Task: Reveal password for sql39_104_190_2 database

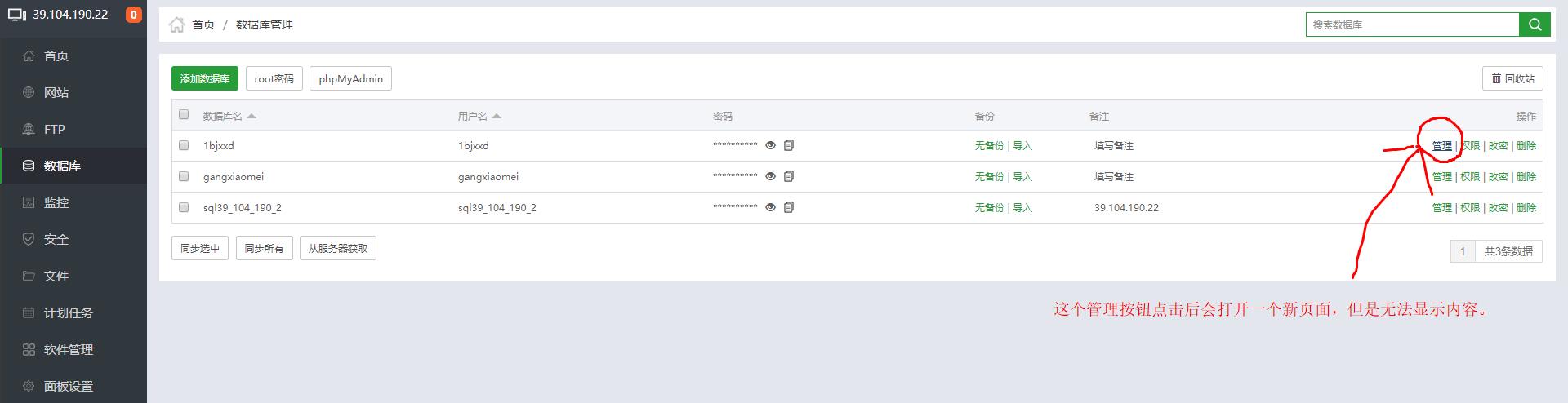Action: 770,207
